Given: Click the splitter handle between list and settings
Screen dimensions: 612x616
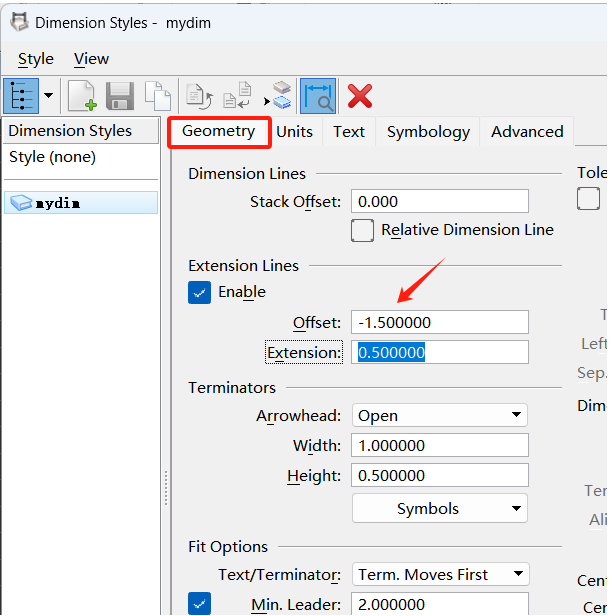Looking at the screenshot, I should click(166, 488).
